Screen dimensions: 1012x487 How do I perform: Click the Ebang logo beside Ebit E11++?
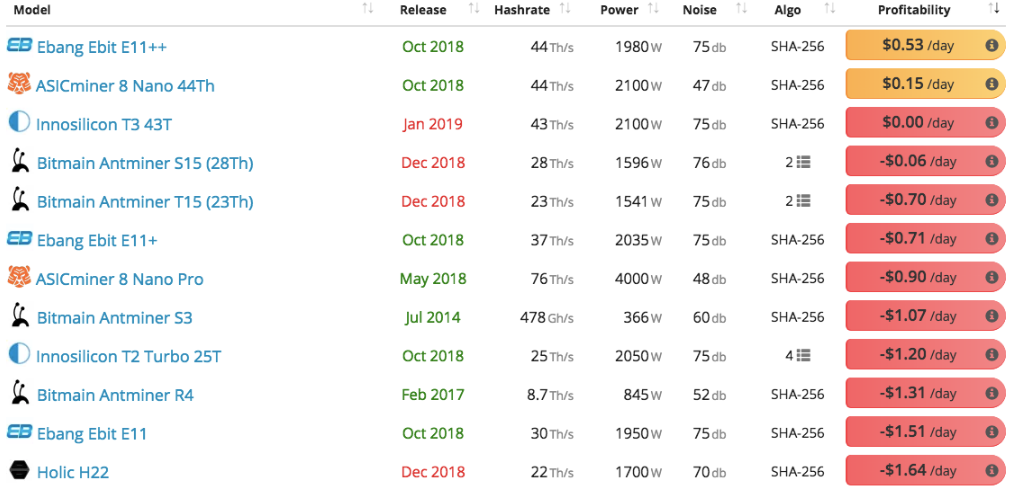coord(19,45)
